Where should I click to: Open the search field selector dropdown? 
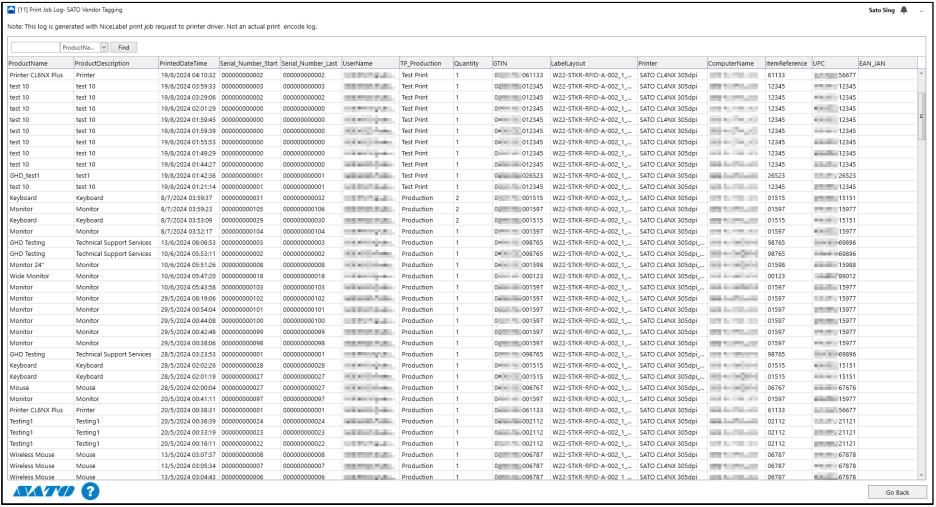(x=102, y=47)
